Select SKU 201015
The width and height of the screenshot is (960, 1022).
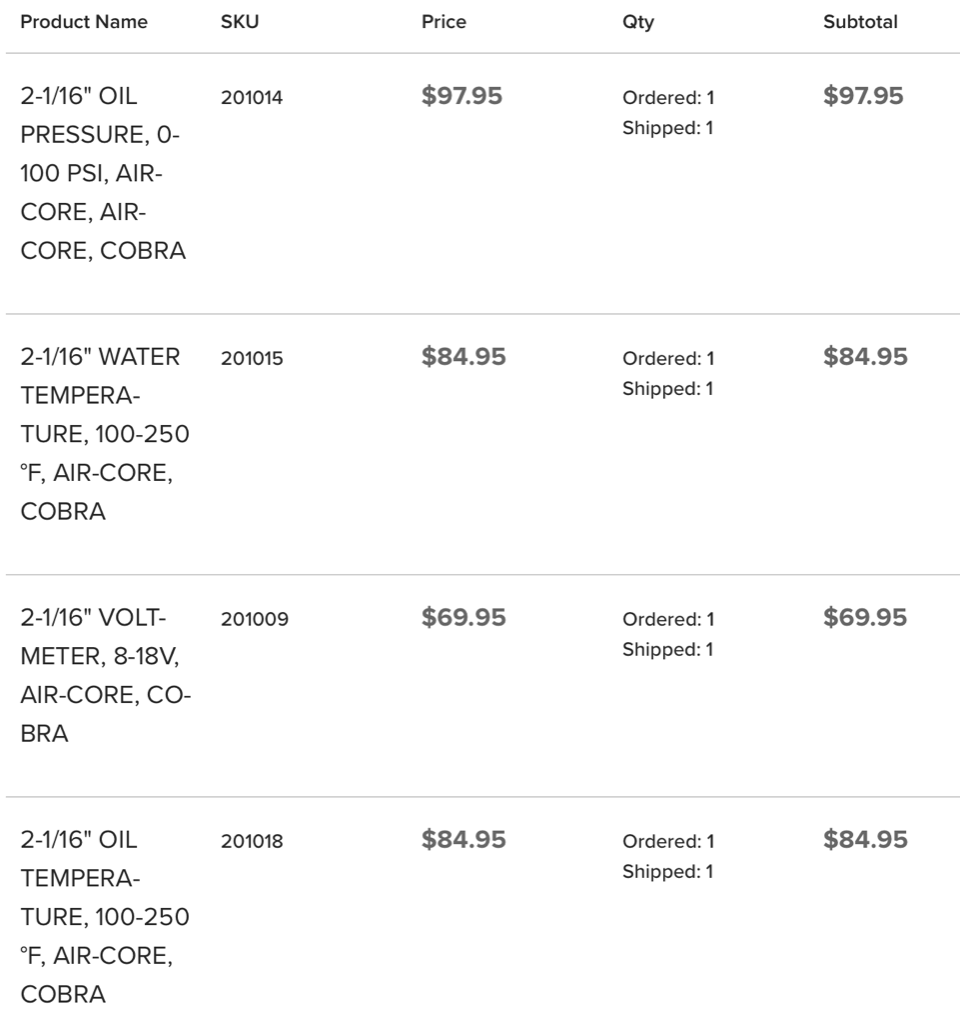pyautogui.click(x=252, y=358)
